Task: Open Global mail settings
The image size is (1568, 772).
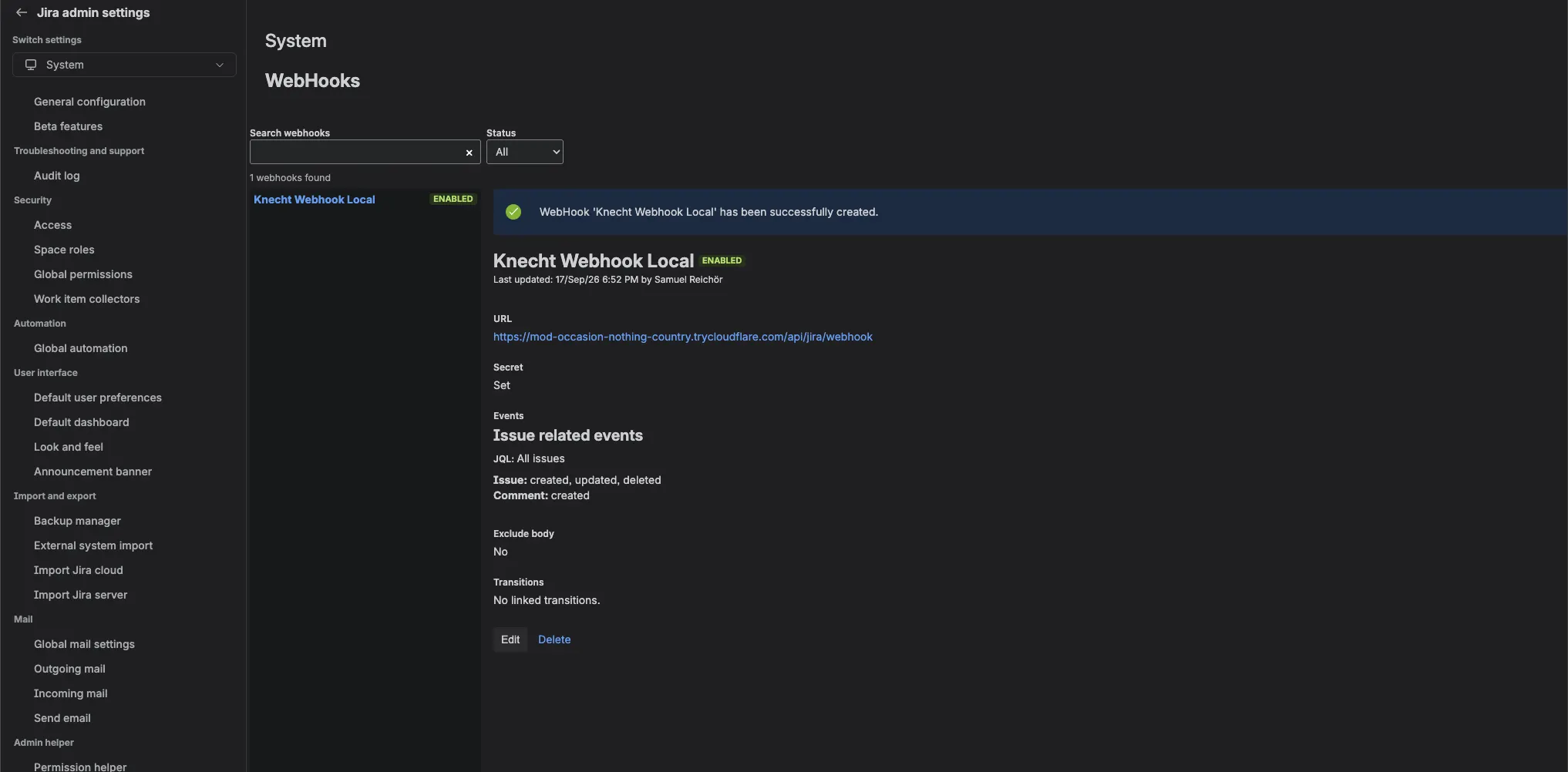Action: pos(84,644)
